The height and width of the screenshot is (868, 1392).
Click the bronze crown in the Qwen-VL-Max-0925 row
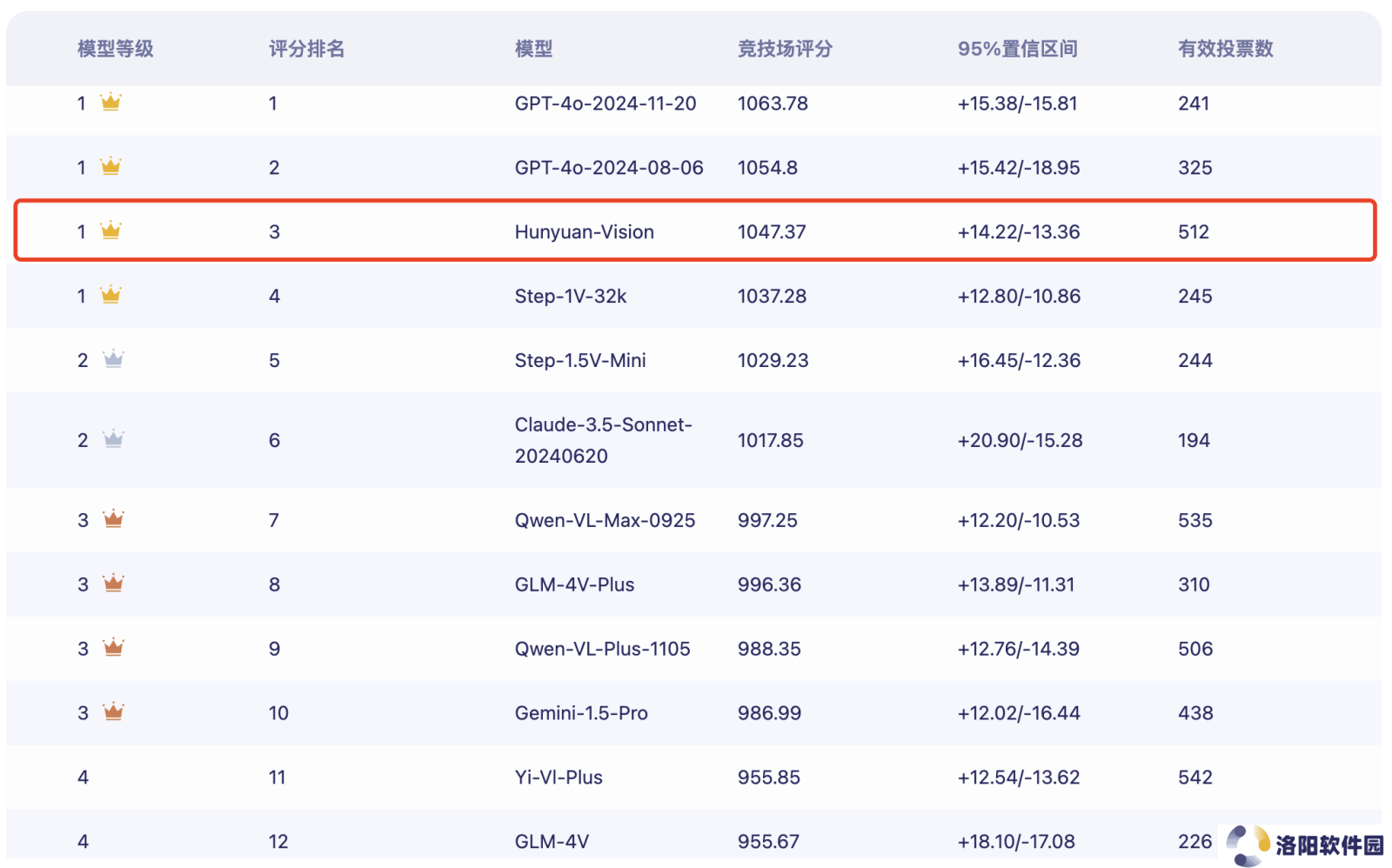coord(113,519)
